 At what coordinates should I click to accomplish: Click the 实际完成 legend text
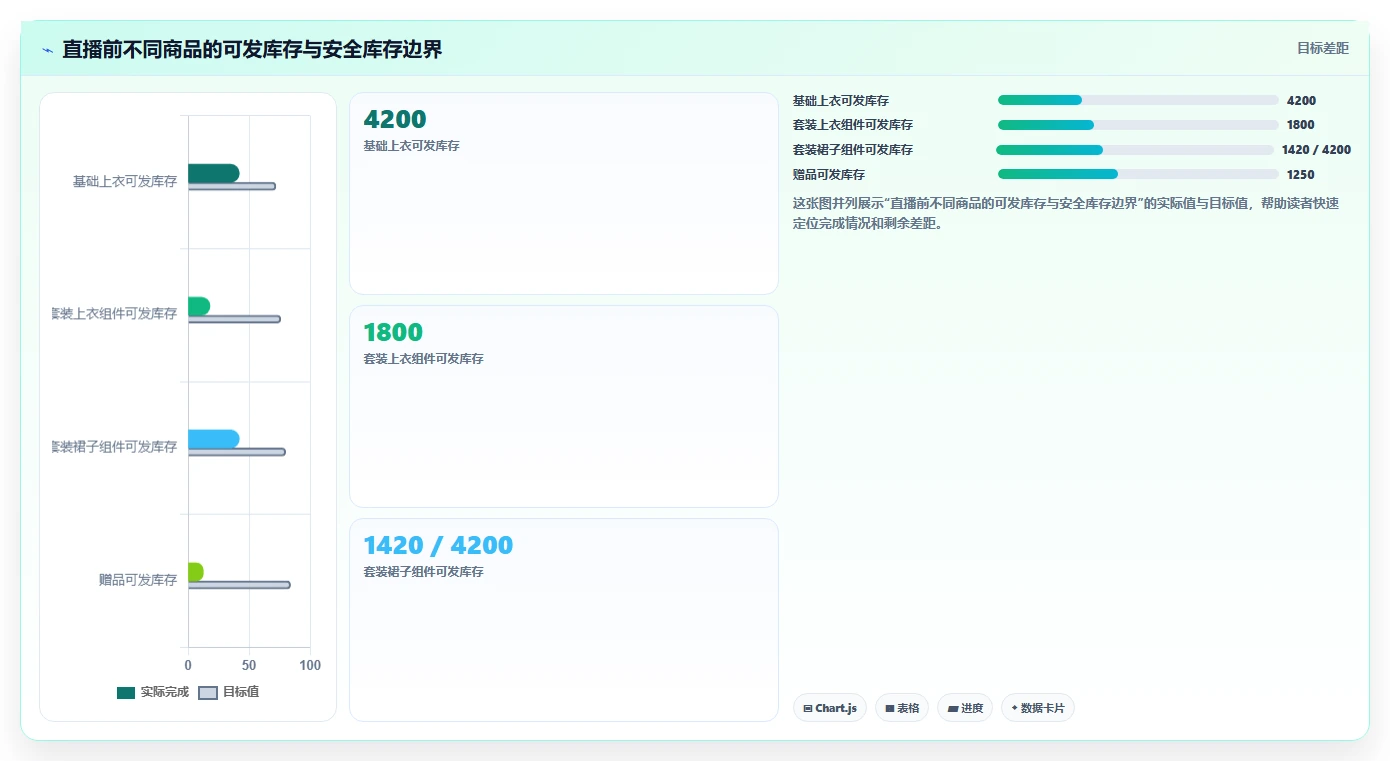click(x=164, y=692)
